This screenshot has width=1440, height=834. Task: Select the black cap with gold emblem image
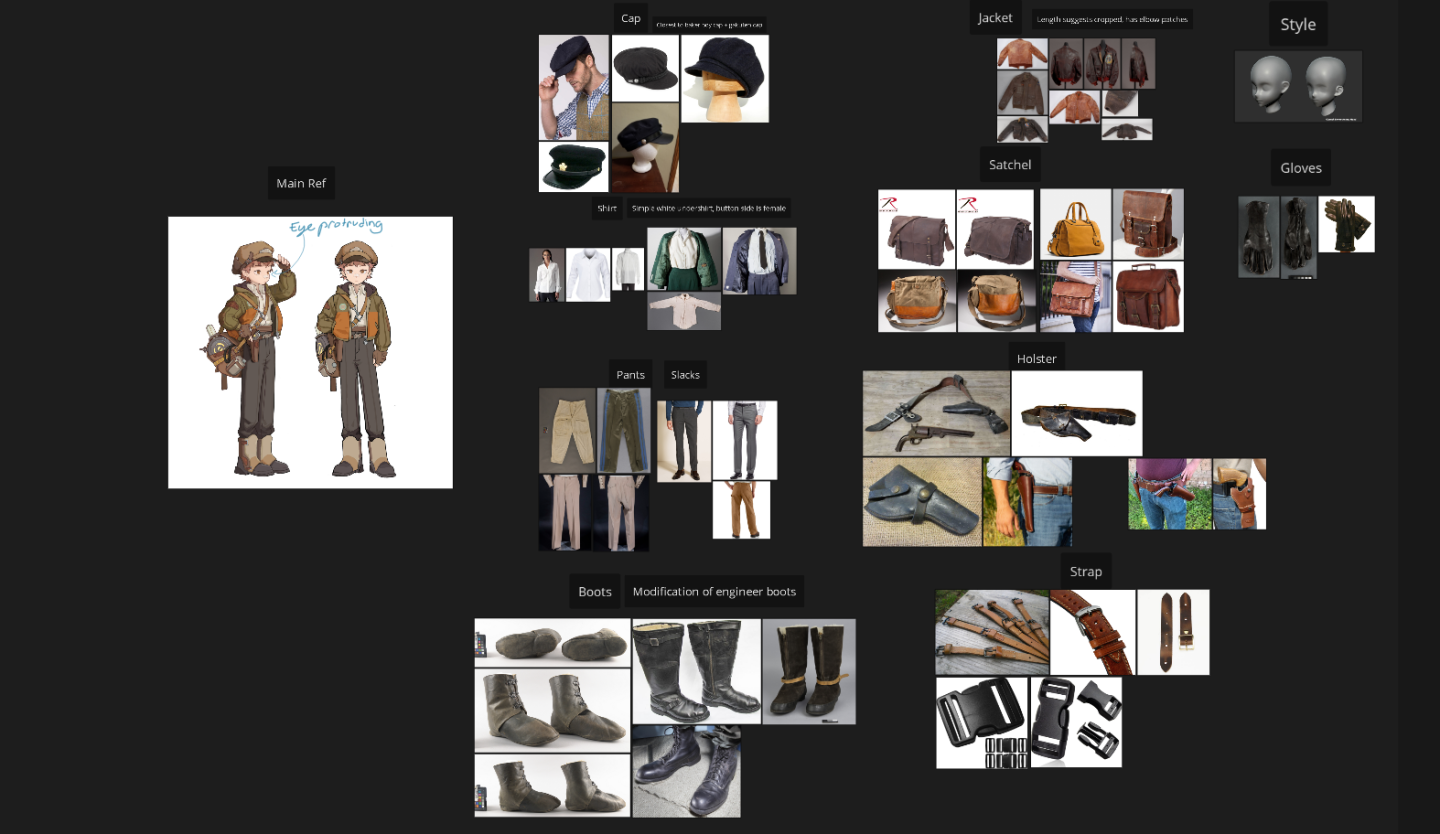pos(574,167)
